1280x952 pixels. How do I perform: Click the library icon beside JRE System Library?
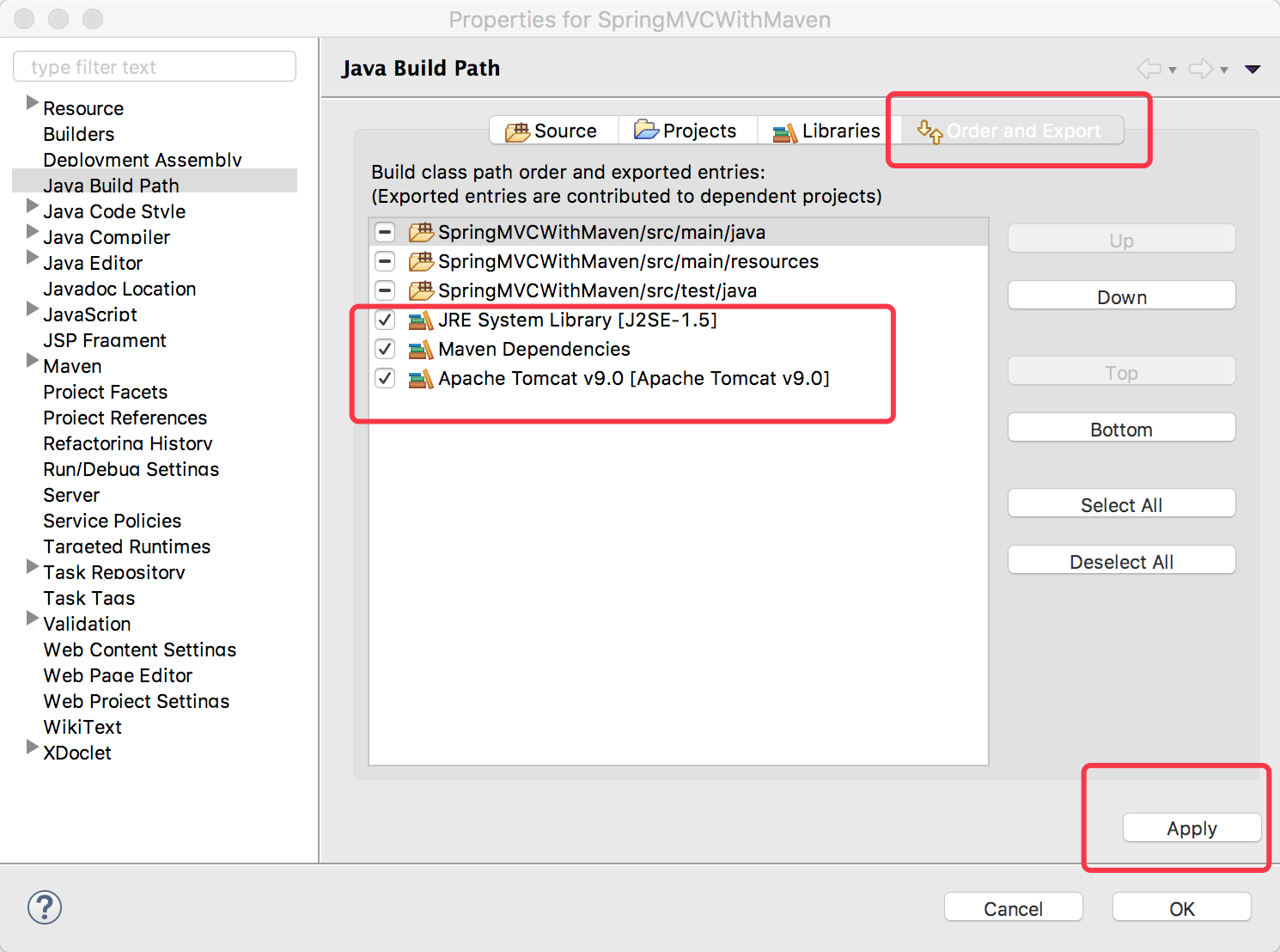421,320
